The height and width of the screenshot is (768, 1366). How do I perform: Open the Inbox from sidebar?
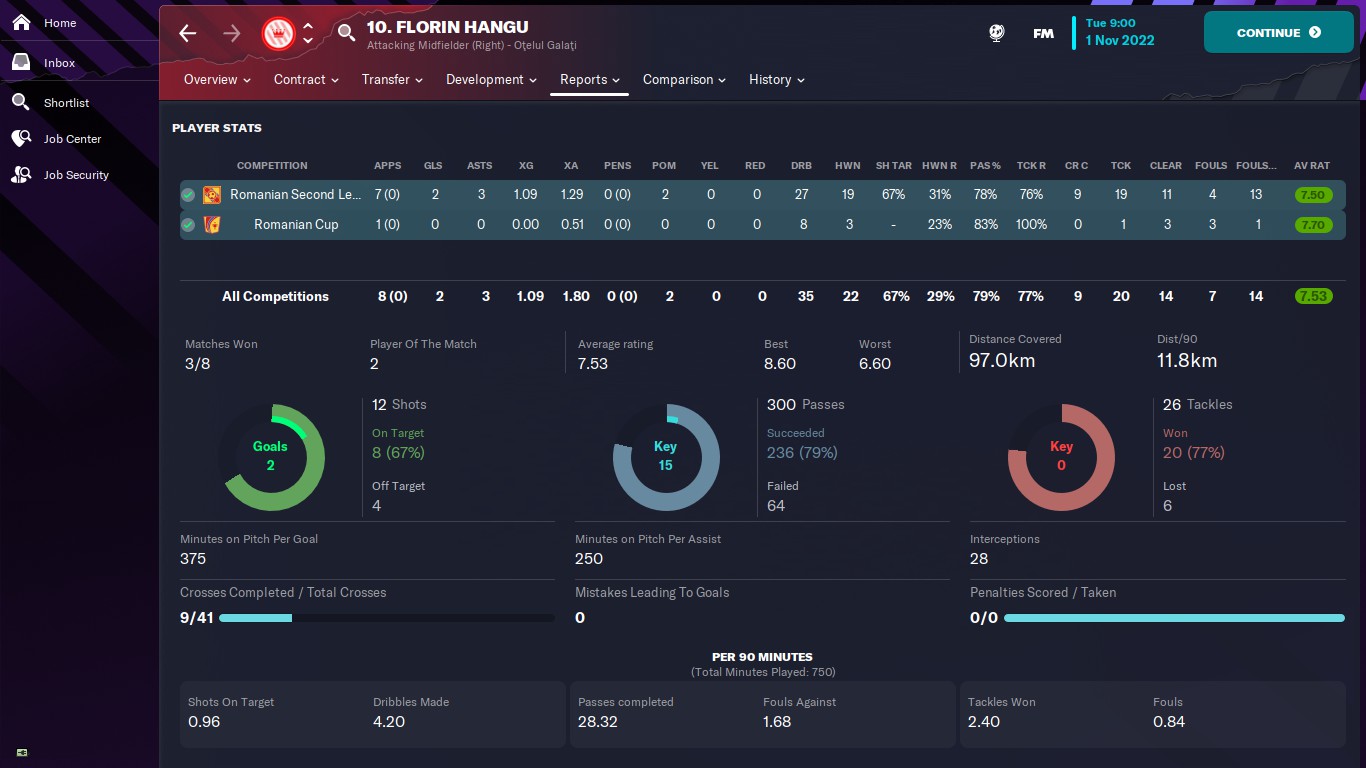[x=59, y=63]
